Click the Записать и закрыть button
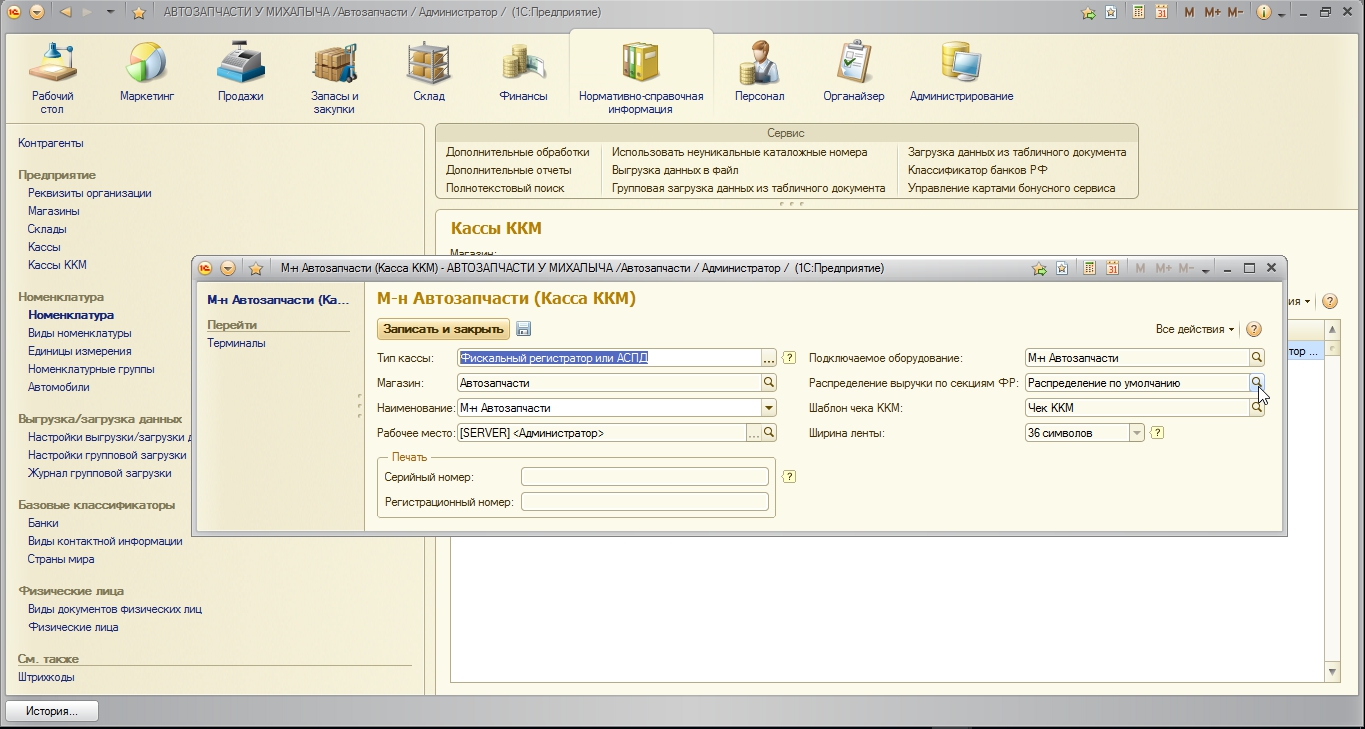The image size is (1365, 729). coord(443,329)
